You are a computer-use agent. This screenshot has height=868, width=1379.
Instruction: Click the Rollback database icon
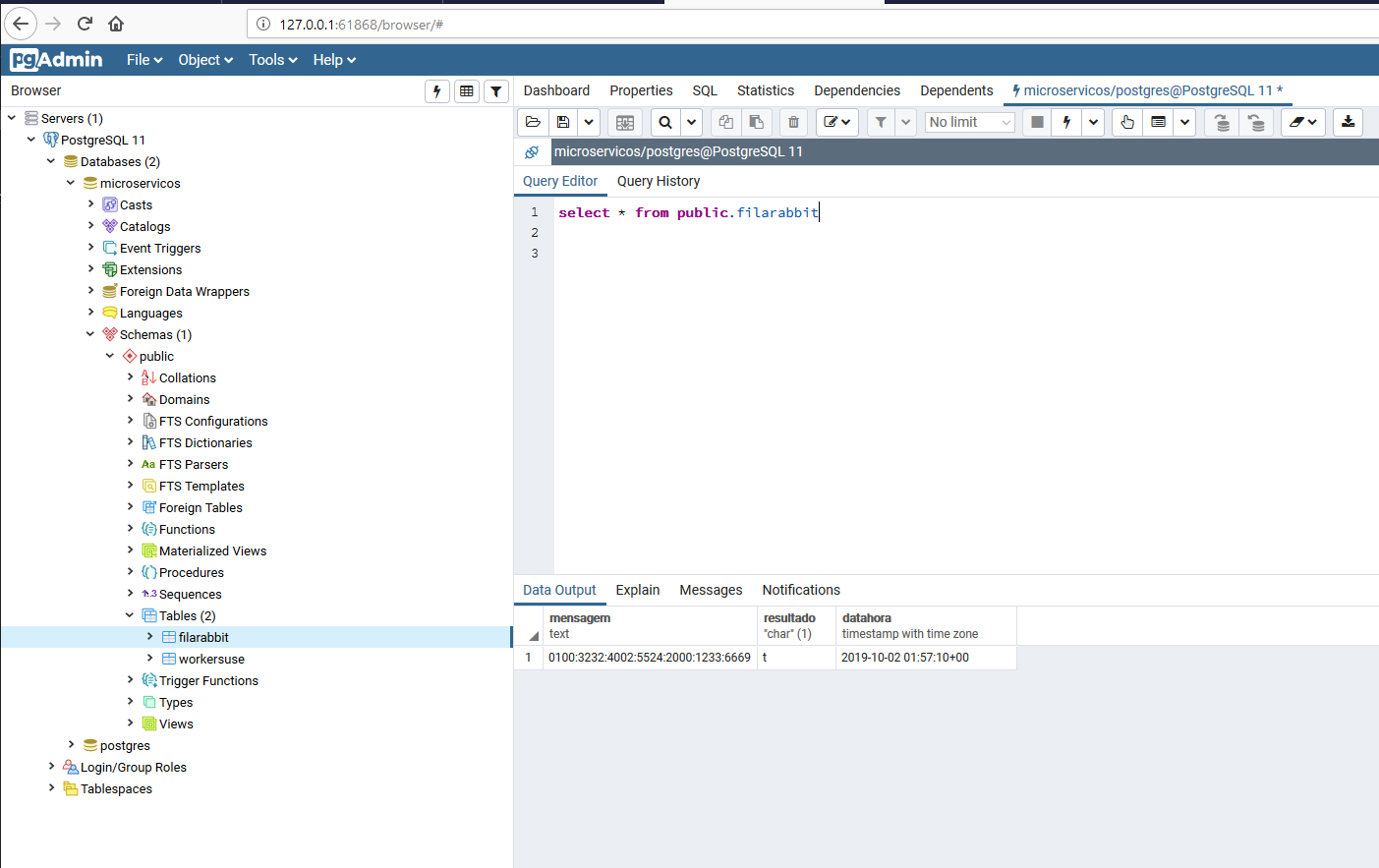(1256, 122)
